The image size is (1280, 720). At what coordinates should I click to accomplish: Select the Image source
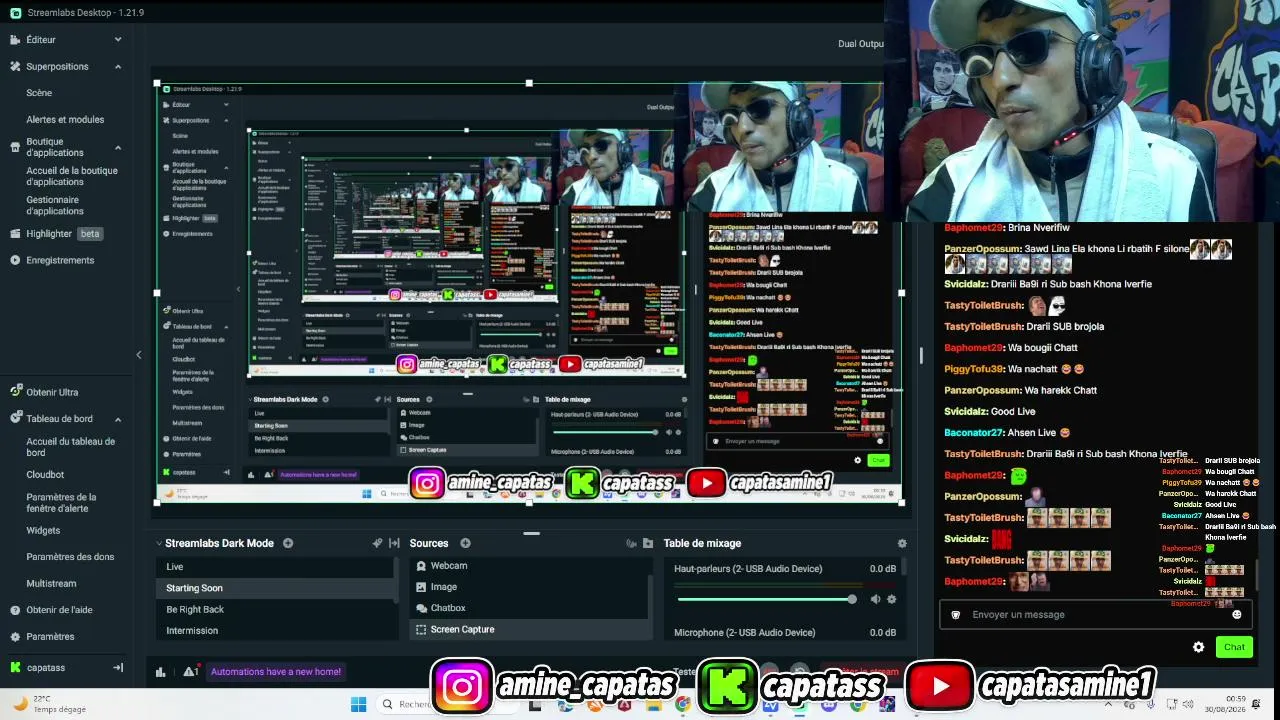click(x=531, y=587)
